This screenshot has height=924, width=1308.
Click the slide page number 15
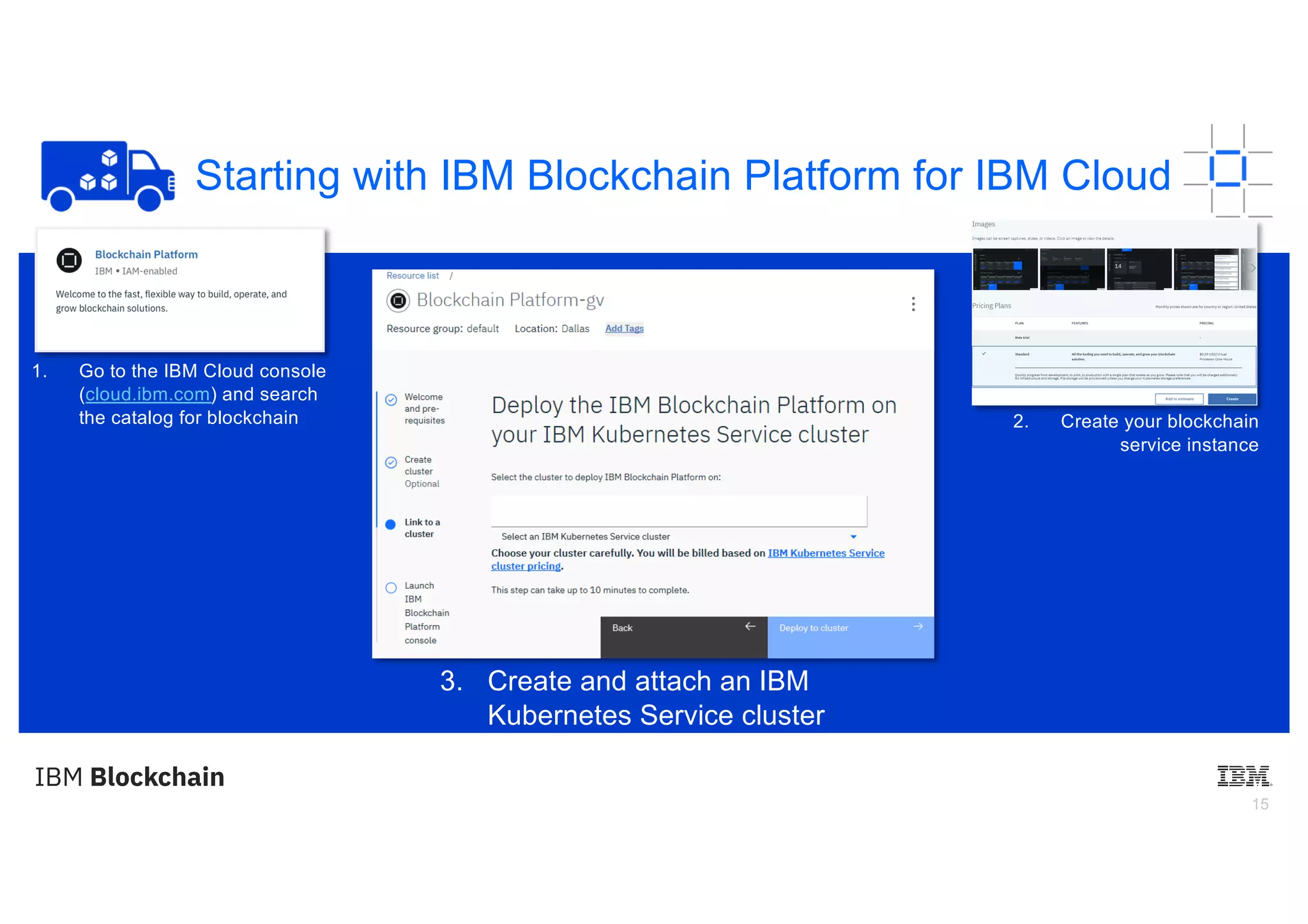1260,805
